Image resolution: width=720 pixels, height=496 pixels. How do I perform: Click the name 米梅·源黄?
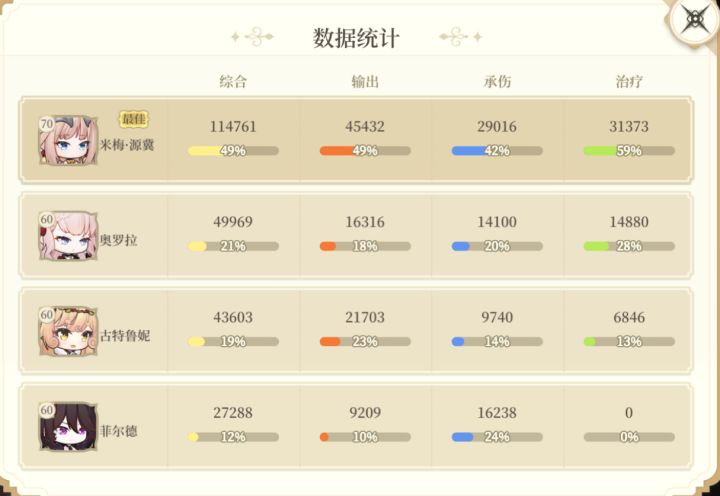(x=127, y=145)
